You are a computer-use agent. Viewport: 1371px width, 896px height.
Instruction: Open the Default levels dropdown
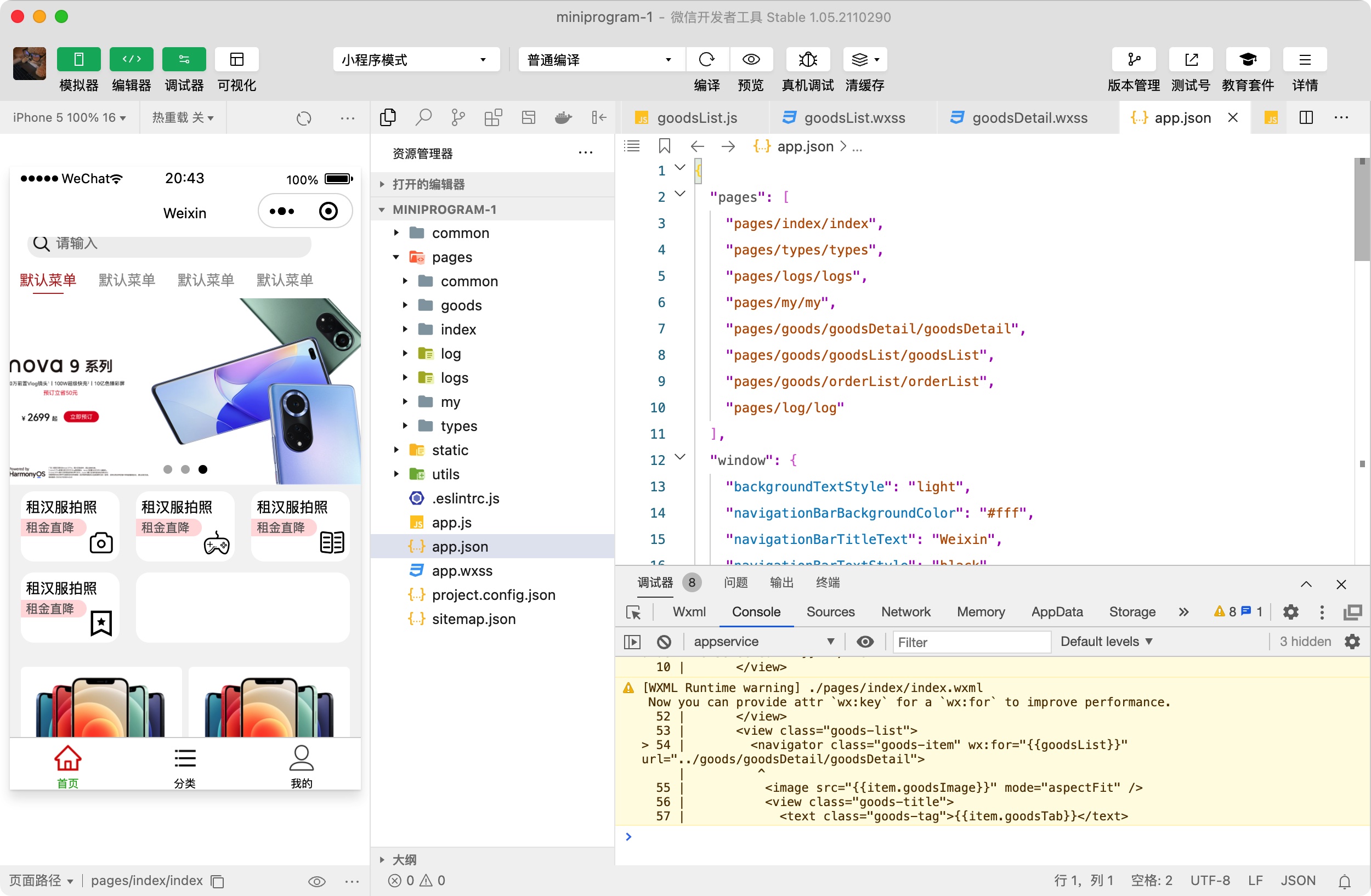click(1106, 642)
